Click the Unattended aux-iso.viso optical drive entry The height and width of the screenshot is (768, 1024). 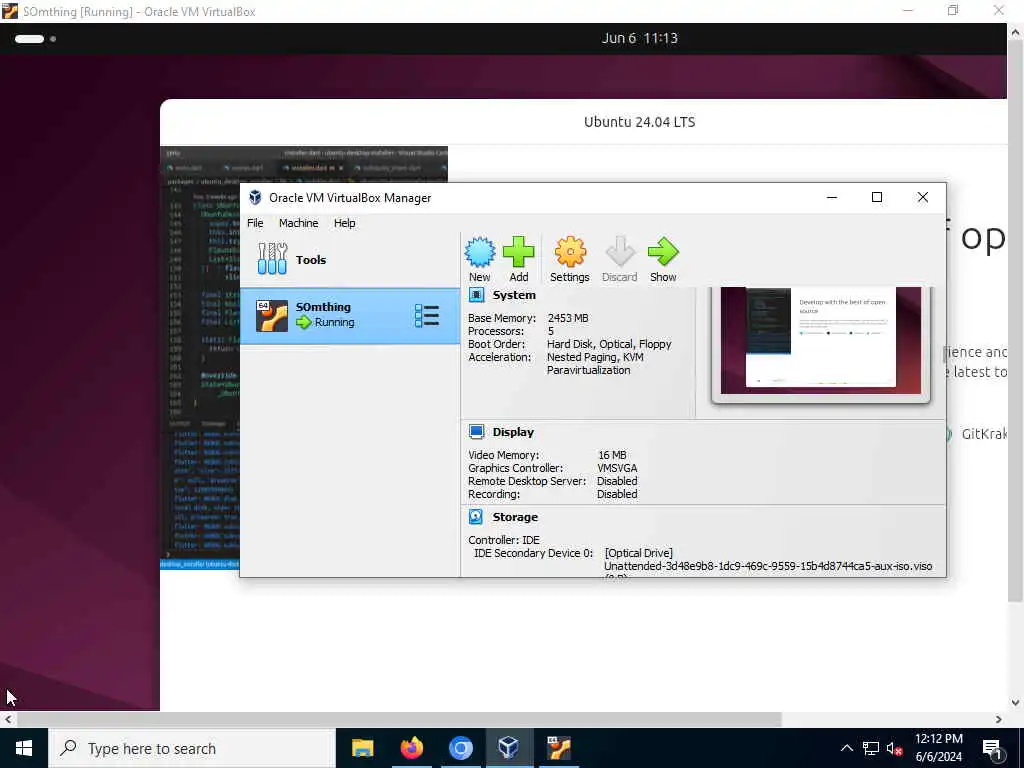768,566
